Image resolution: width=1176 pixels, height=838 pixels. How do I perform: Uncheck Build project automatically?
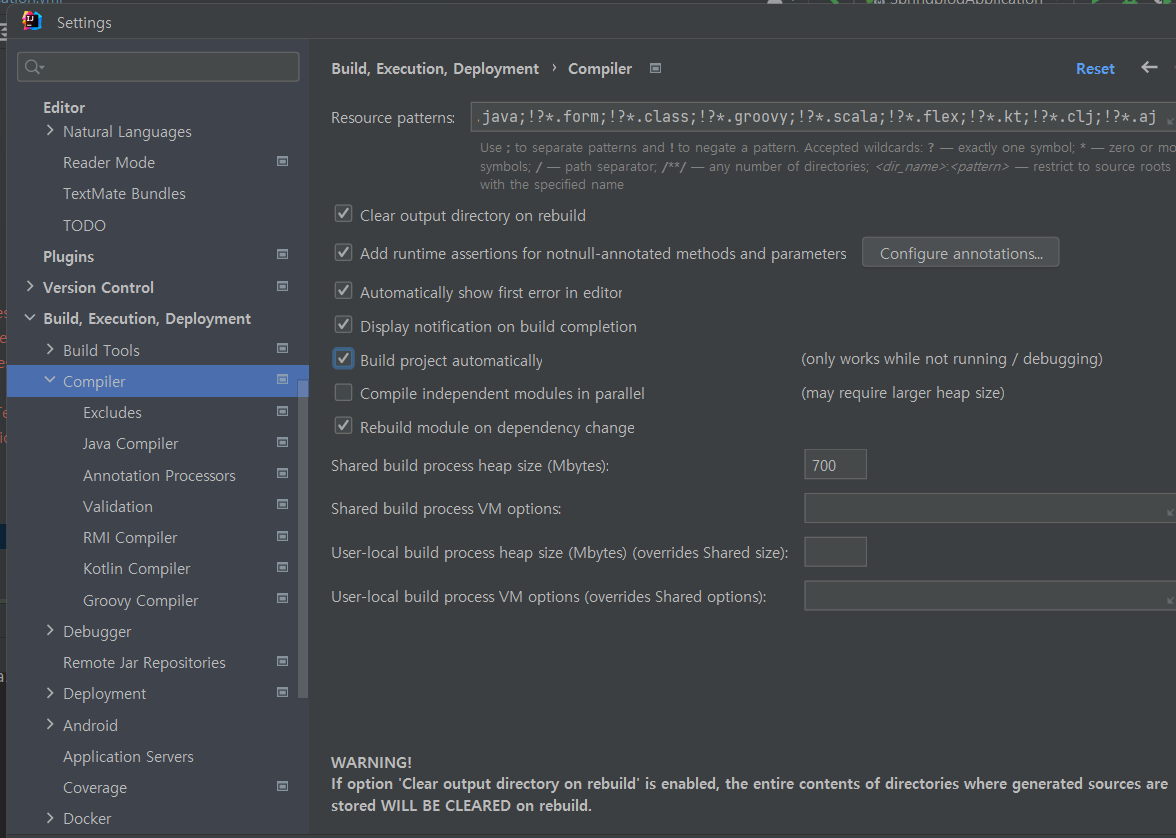(343, 359)
